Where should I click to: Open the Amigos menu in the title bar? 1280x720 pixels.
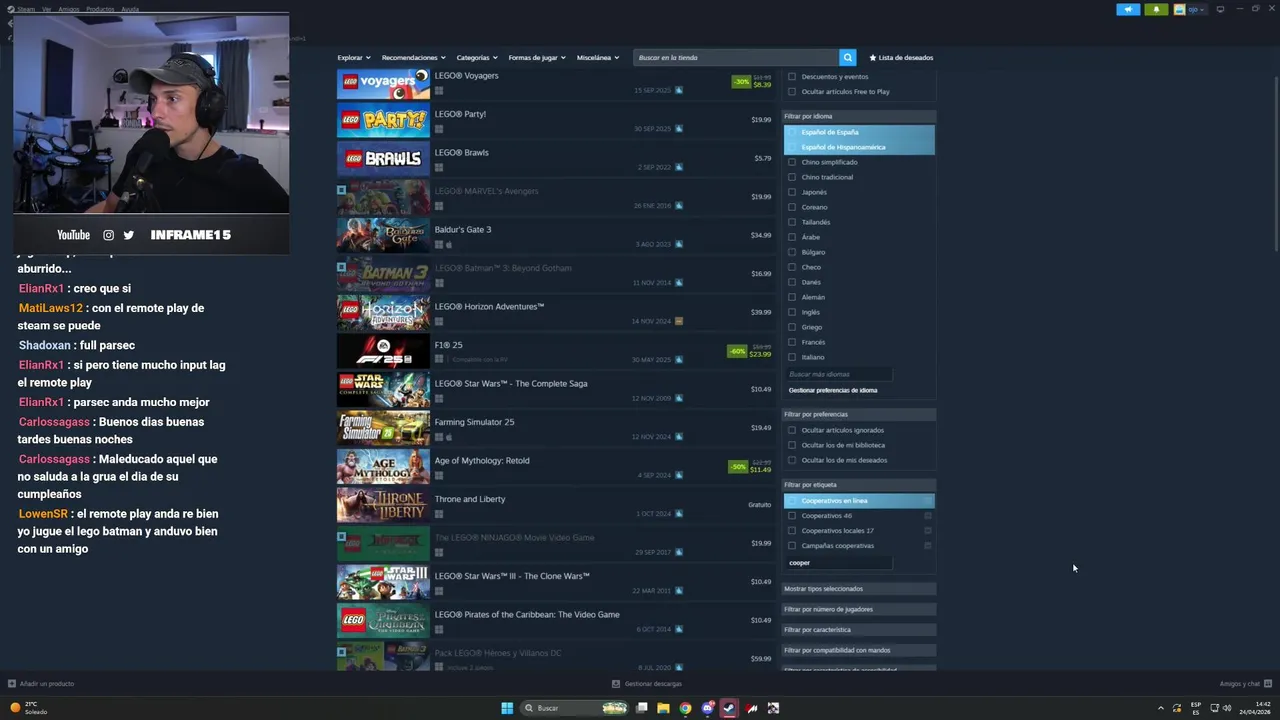point(68,9)
